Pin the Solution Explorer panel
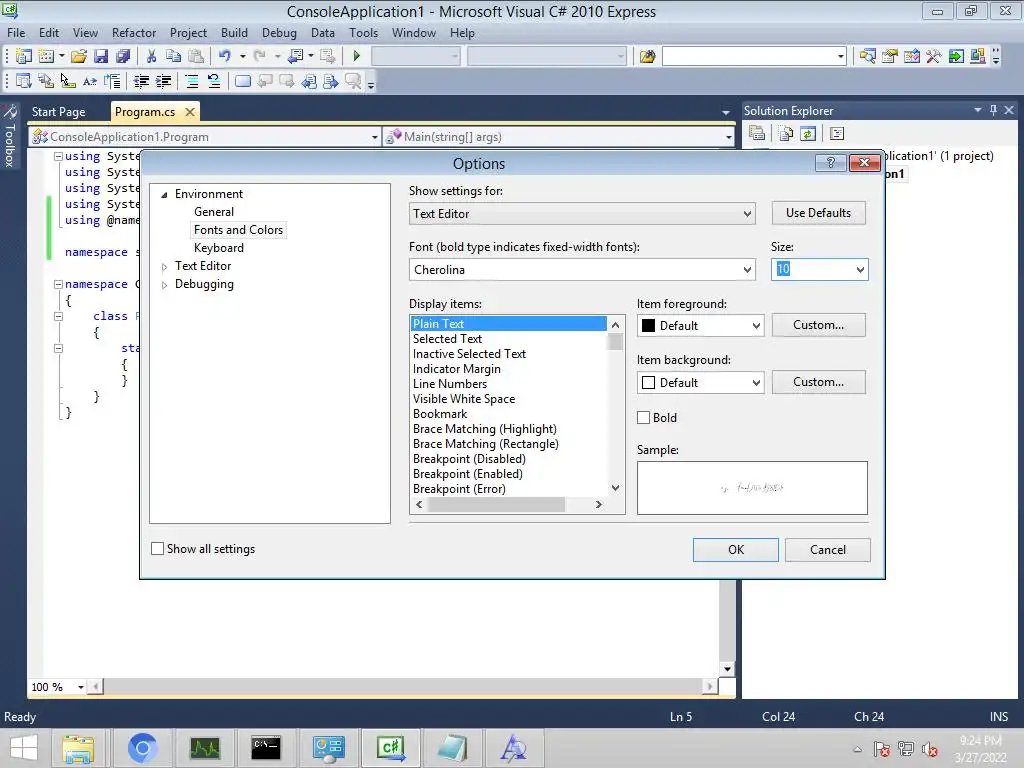The image size is (1024, 768). pyautogui.click(x=993, y=110)
